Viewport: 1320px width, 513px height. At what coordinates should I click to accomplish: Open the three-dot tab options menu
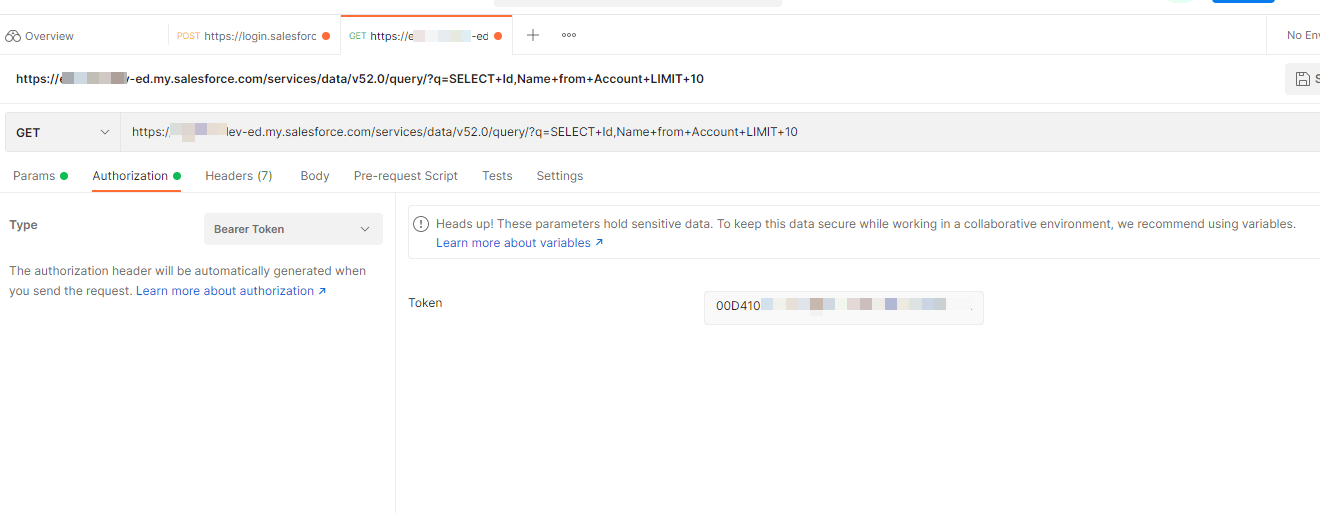(x=569, y=35)
